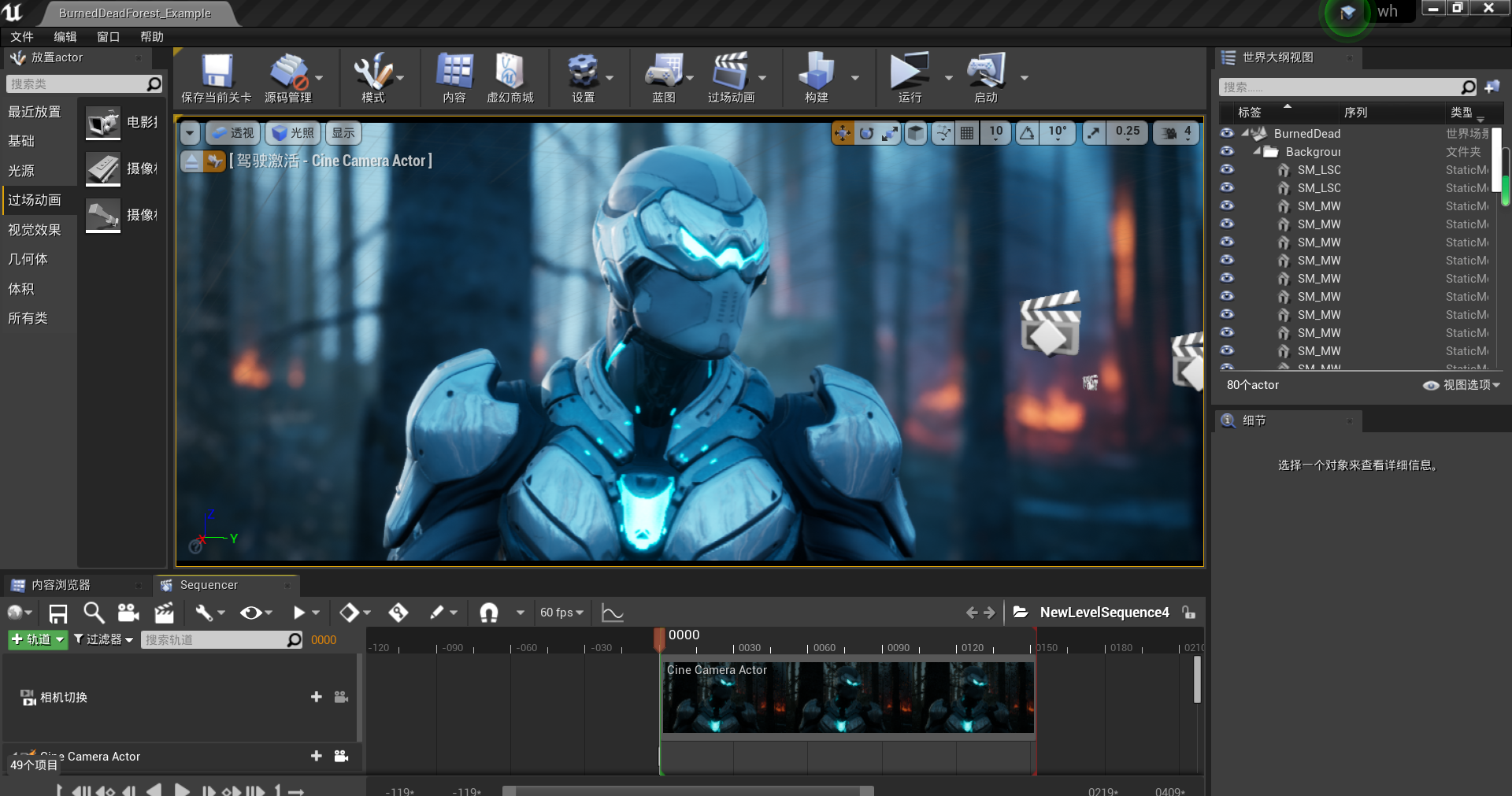The width and height of the screenshot is (1512, 796).
Task: Hide the first SM_MW actor via eye icon
Action: (1227, 206)
